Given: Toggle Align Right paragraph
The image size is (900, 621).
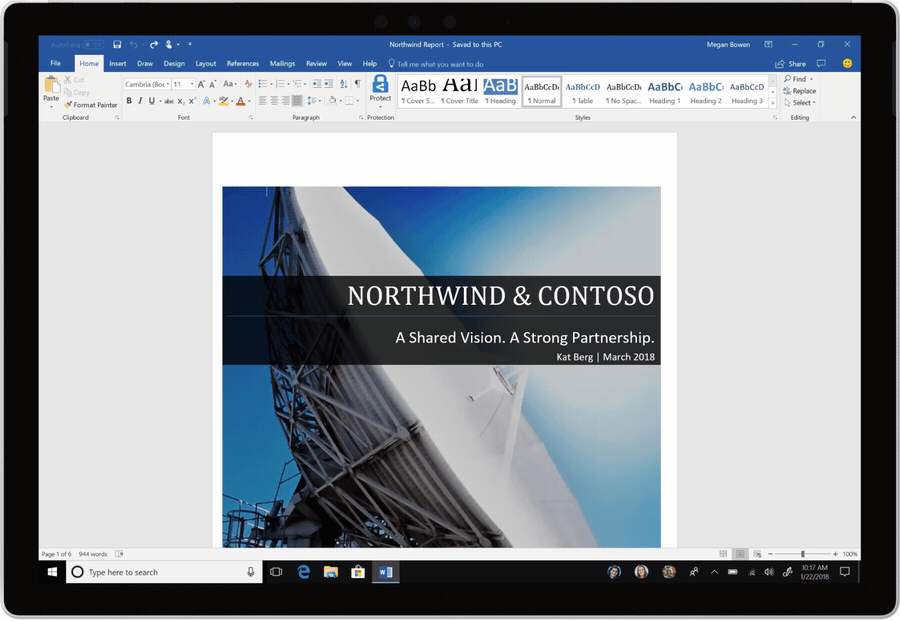Looking at the screenshot, I should click(x=285, y=101).
